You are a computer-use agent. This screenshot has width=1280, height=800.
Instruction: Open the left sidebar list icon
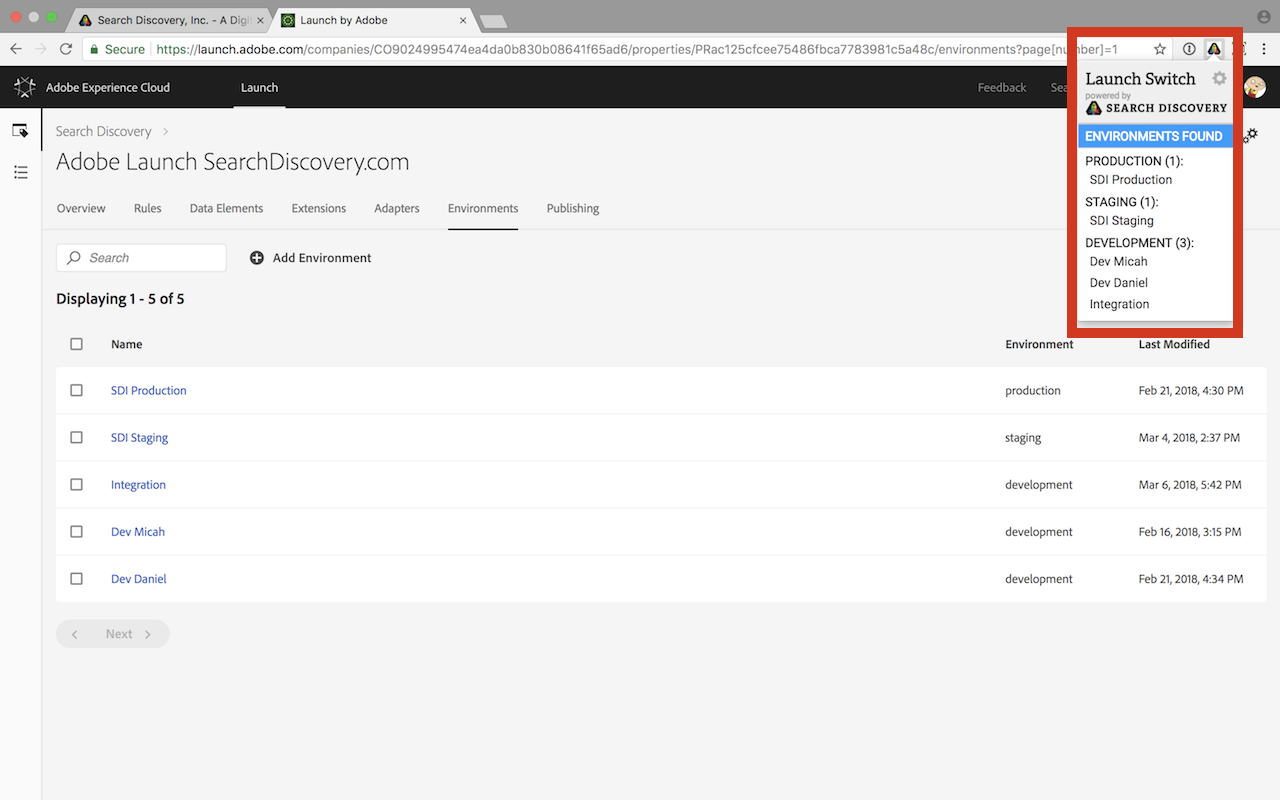coord(20,173)
